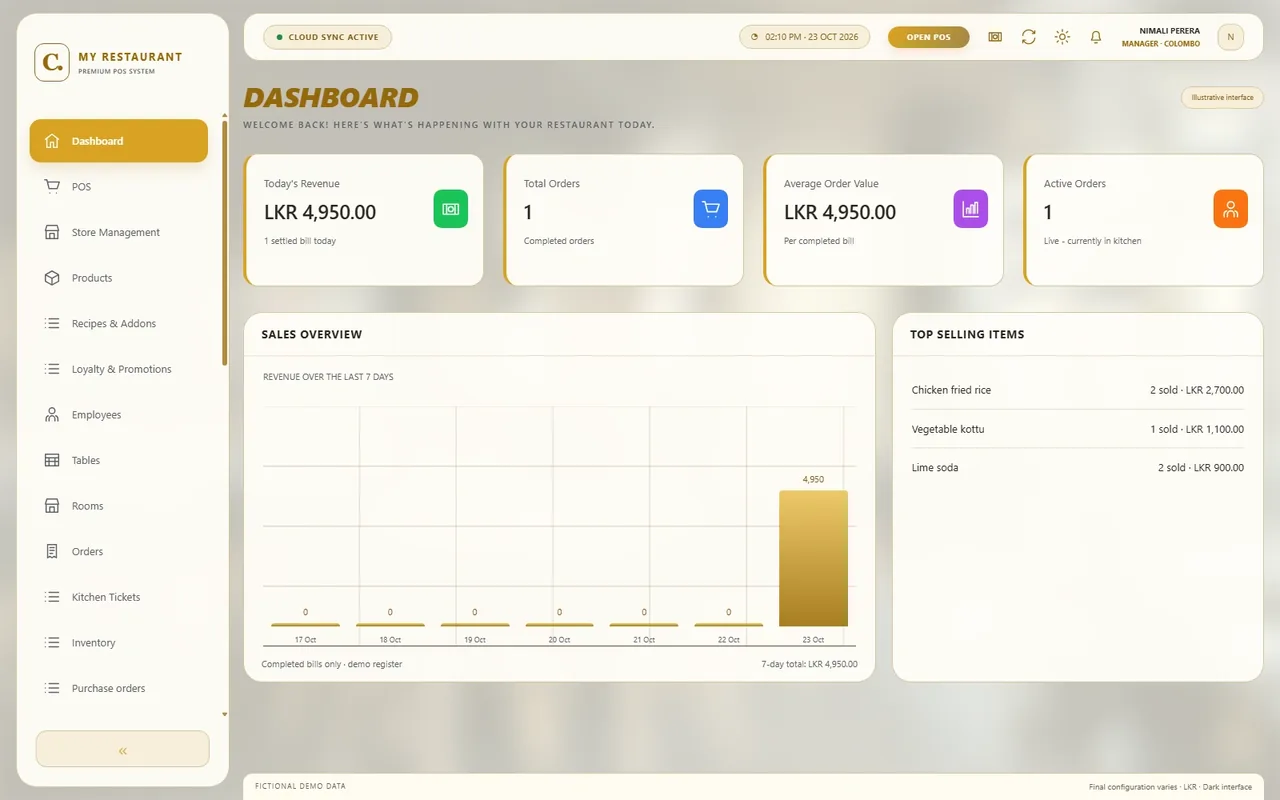Open the Products section

click(x=119, y=278)
